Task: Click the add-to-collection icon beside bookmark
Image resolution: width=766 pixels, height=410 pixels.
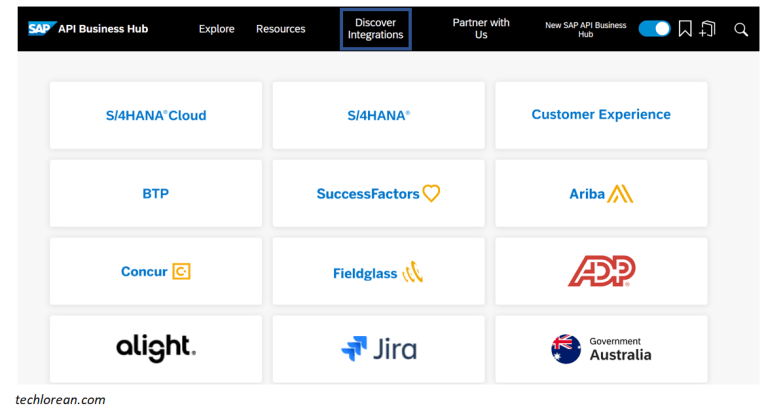Action: coord(707,29)
